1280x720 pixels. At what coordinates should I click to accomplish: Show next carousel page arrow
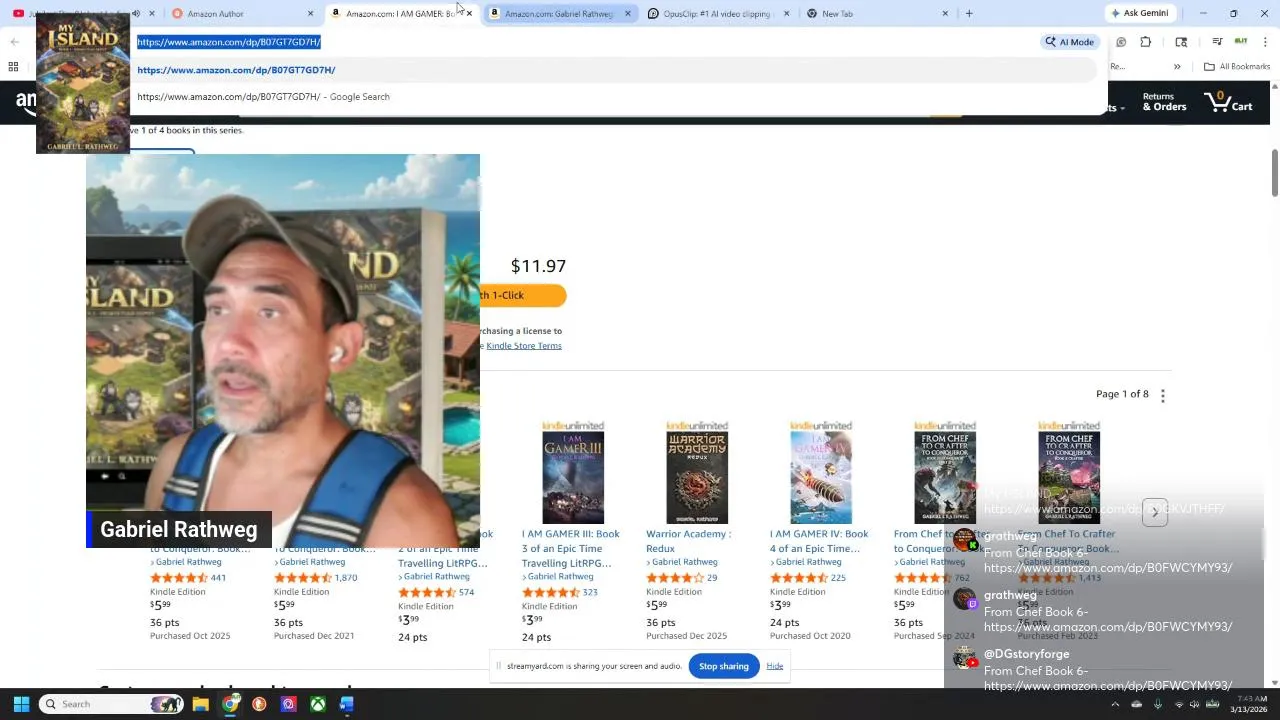tap(1155, 512)
